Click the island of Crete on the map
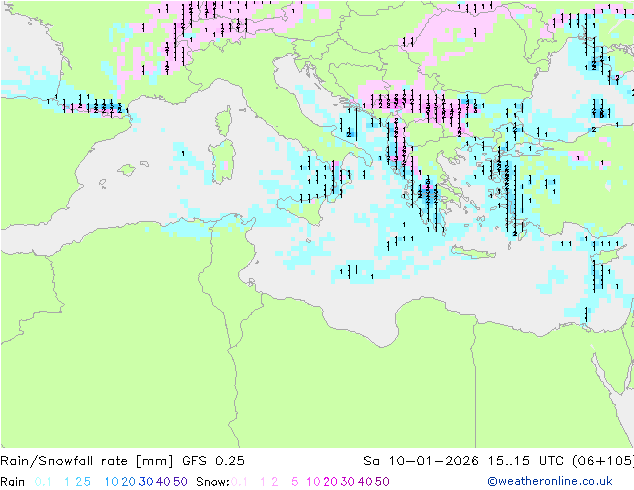 tap(472, 252)
